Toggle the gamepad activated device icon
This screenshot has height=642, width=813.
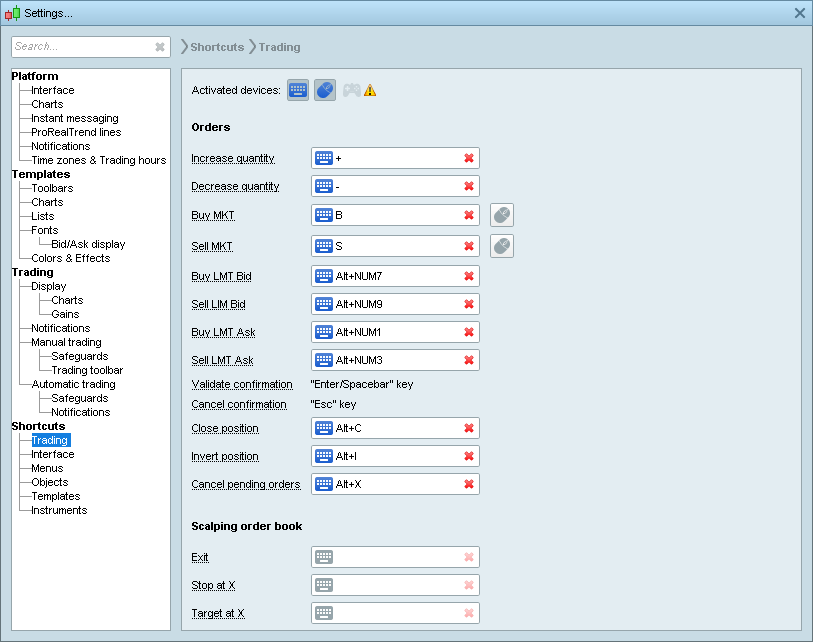point(351,90)
